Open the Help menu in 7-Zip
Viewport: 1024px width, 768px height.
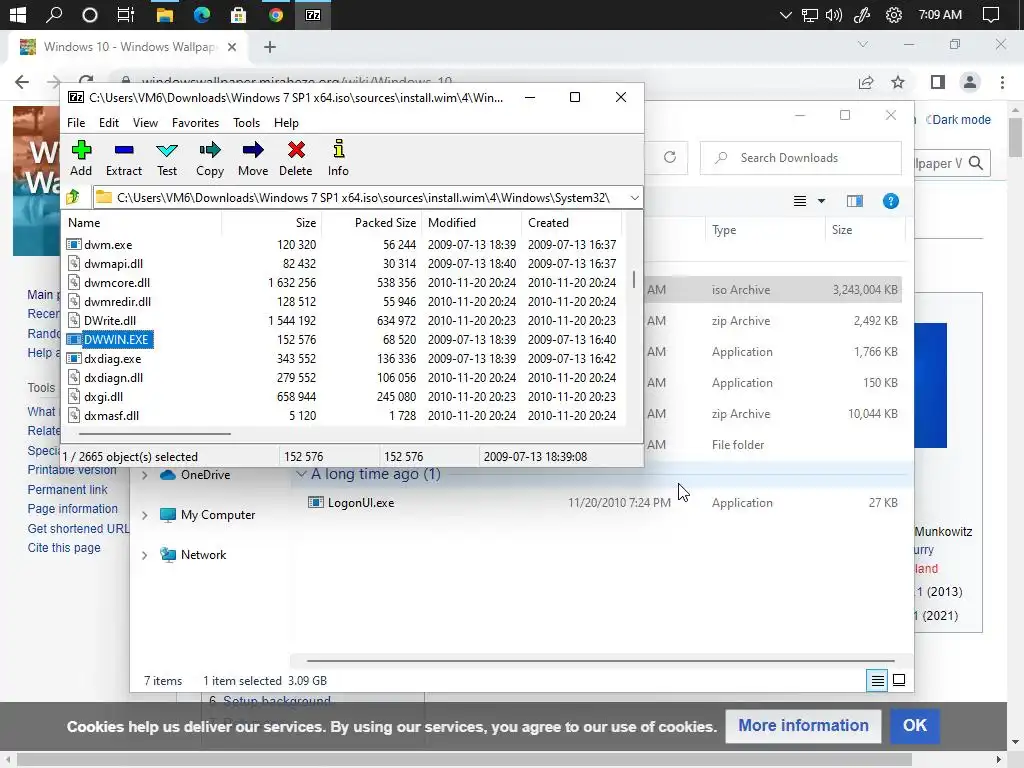tap(286, 123)
